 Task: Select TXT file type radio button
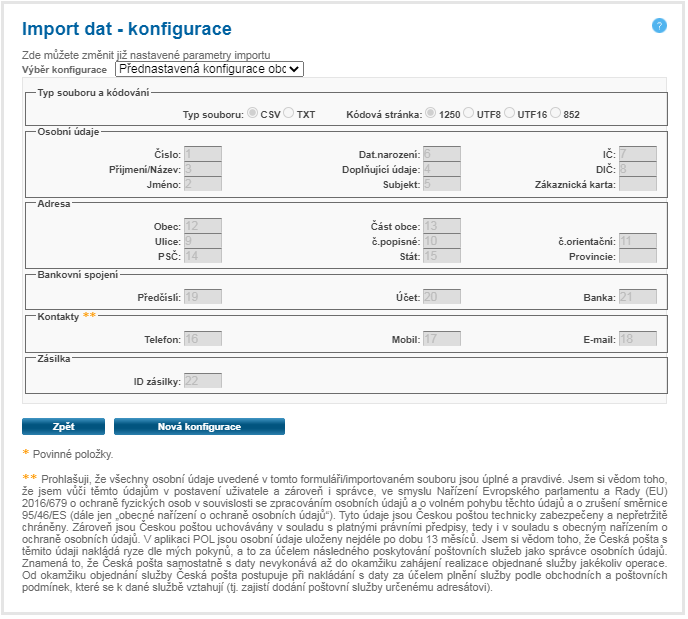coord(289,113)
